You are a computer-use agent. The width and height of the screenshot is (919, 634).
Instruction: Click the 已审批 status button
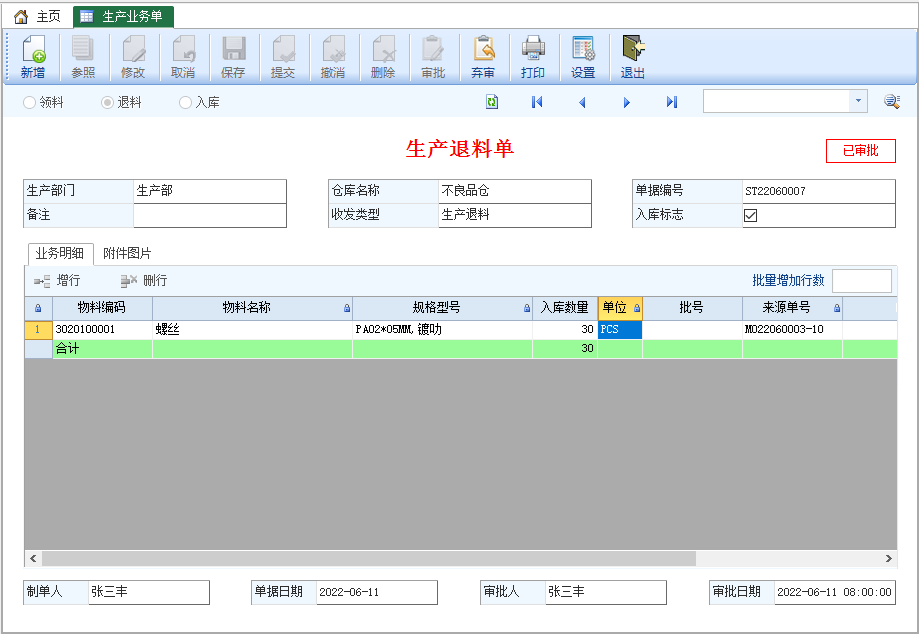(x=860, y=151)
